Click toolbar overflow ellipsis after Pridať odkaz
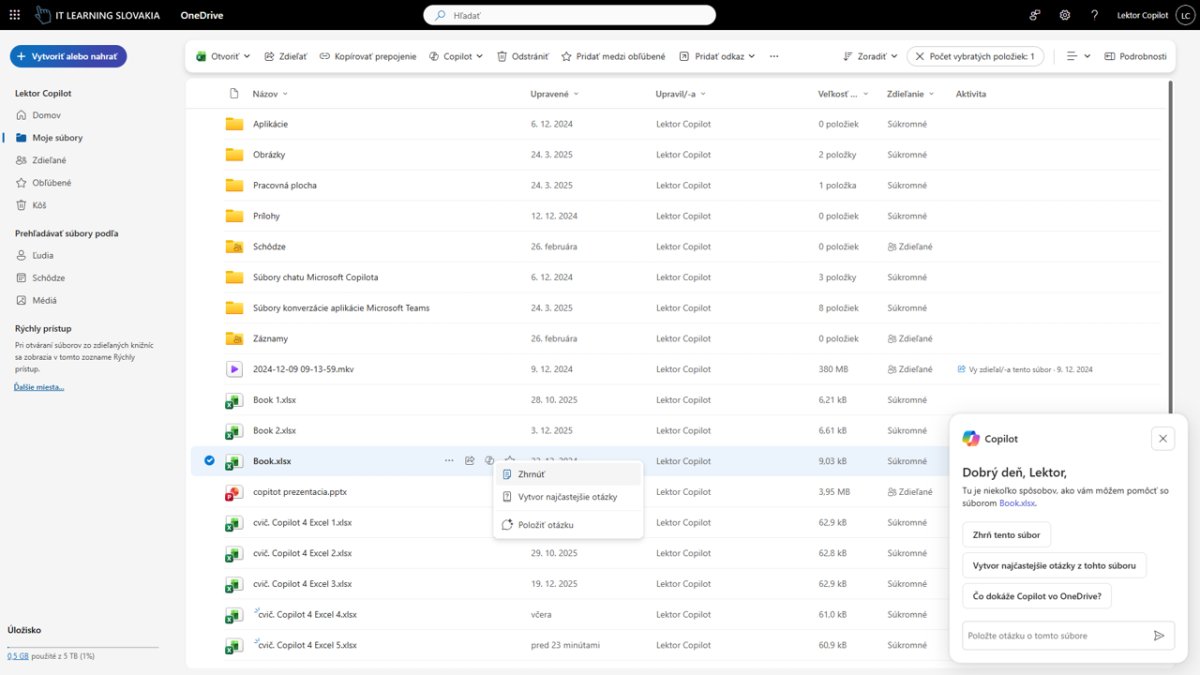 (x=774, y=57)
